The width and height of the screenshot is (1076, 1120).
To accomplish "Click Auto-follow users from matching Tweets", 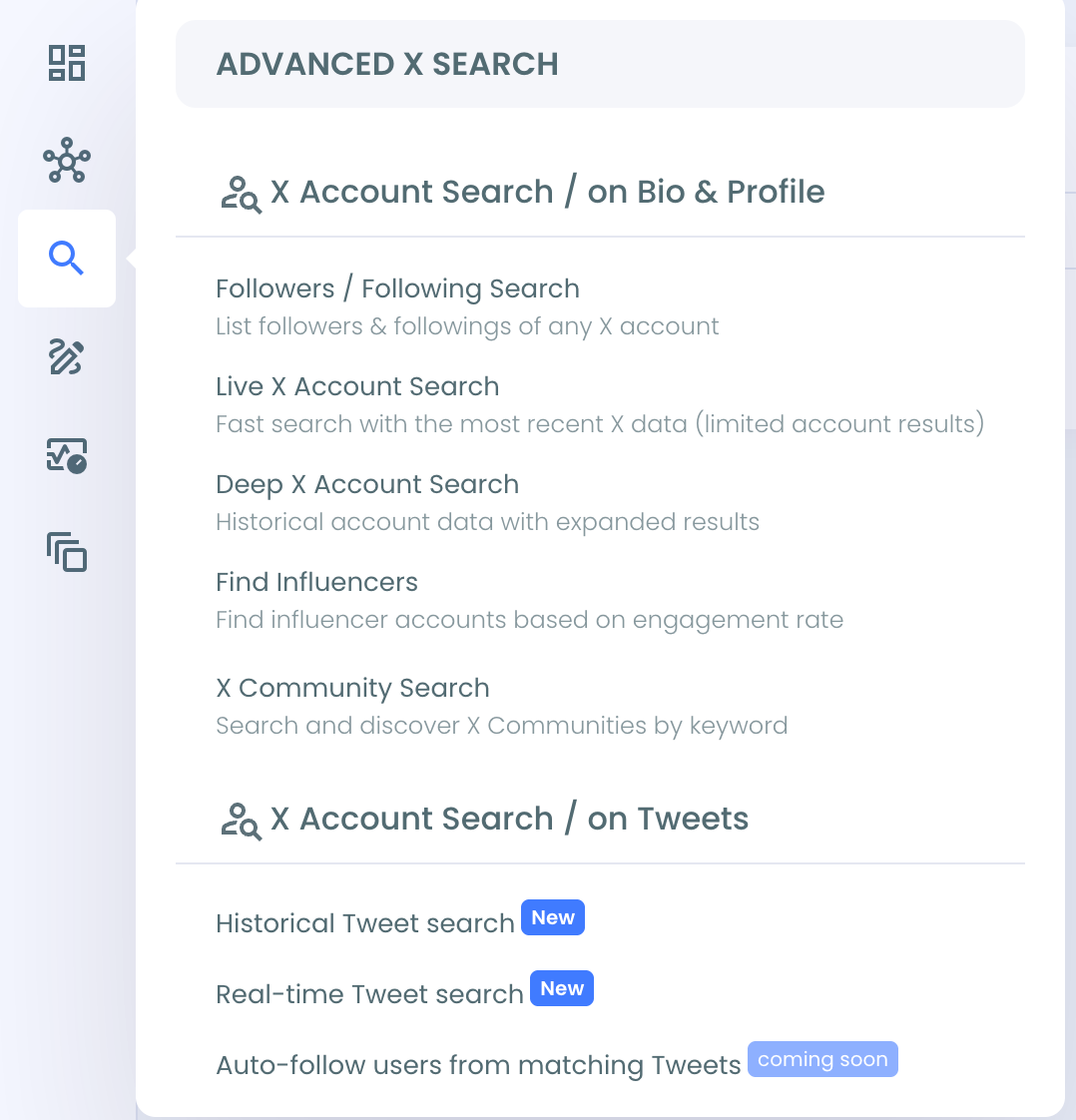I will [478, 1064].
